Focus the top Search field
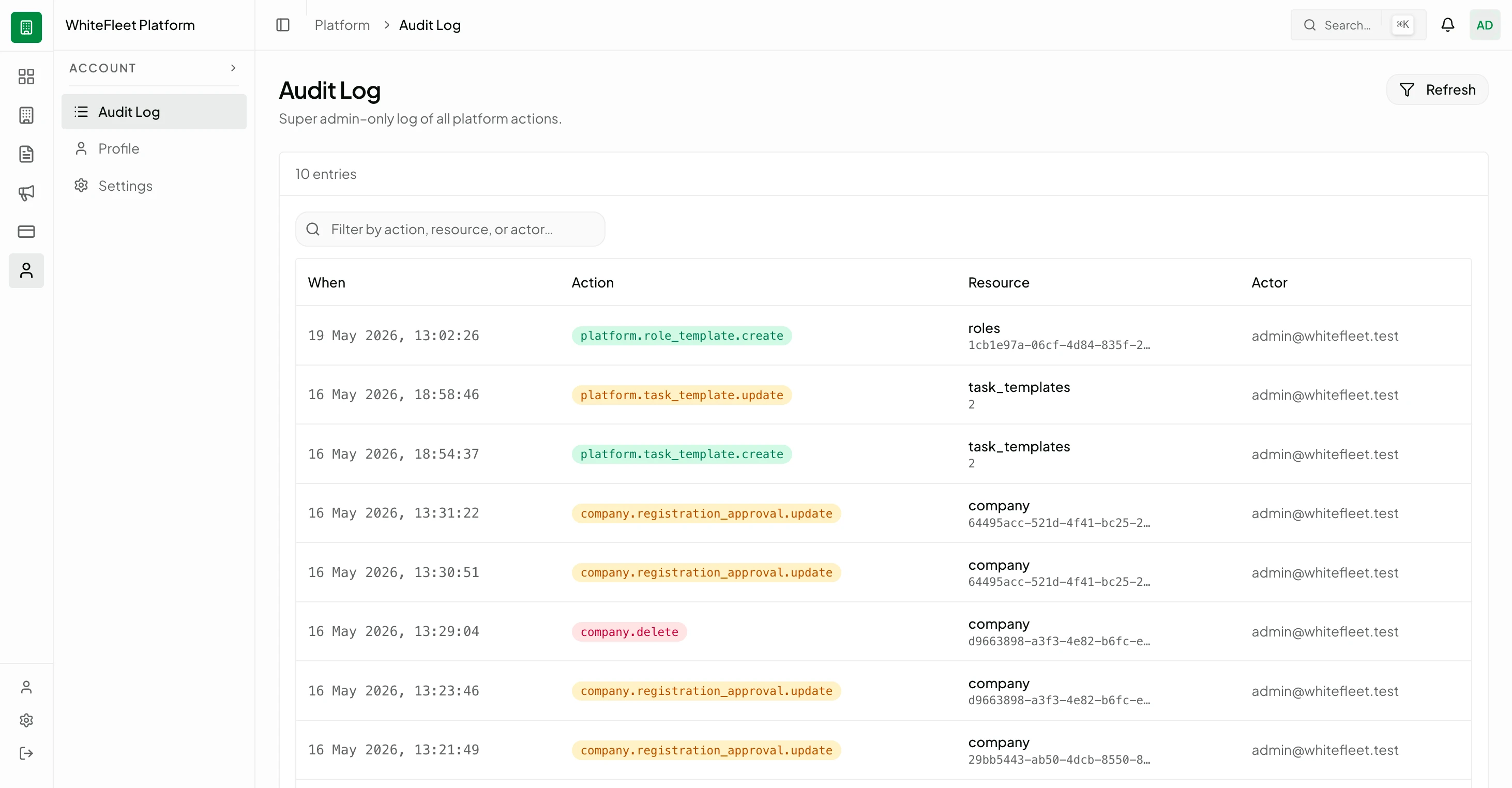This screenshot has height=788, width=1512. [x=1357, y=25]
